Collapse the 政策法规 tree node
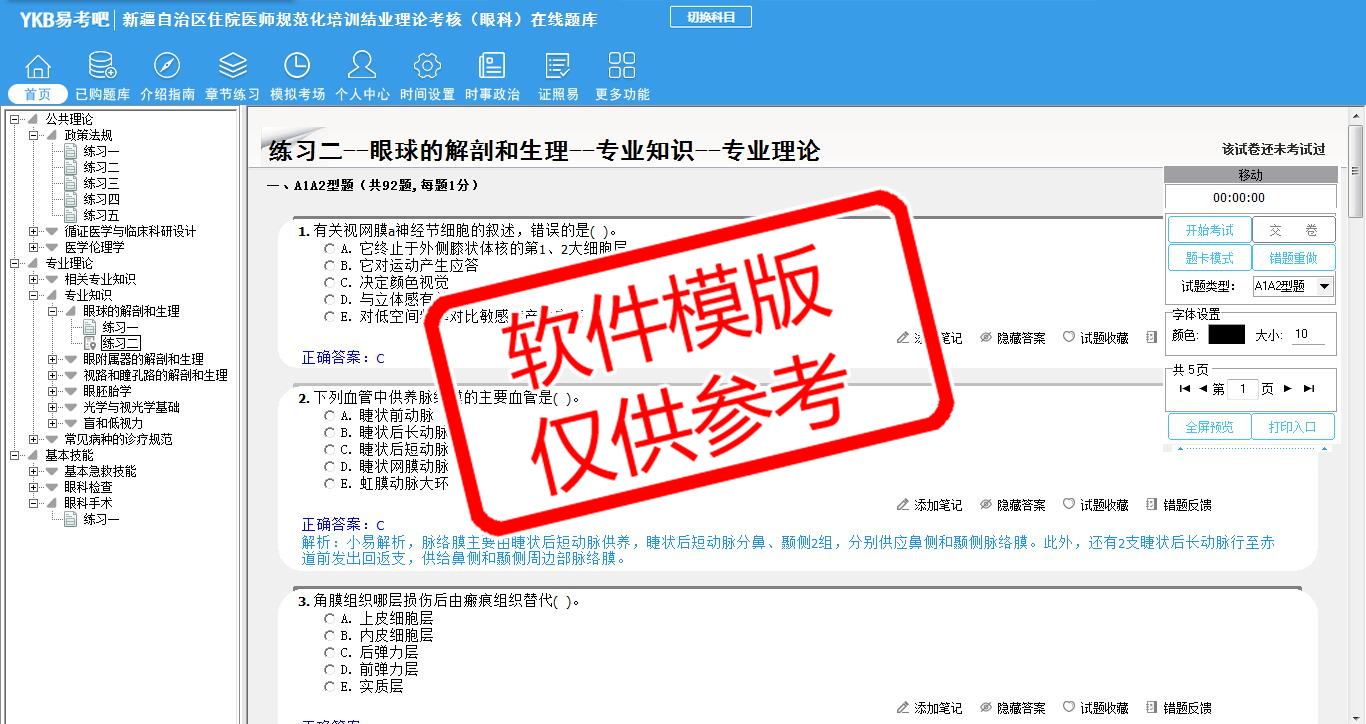 tap(34, 135)
